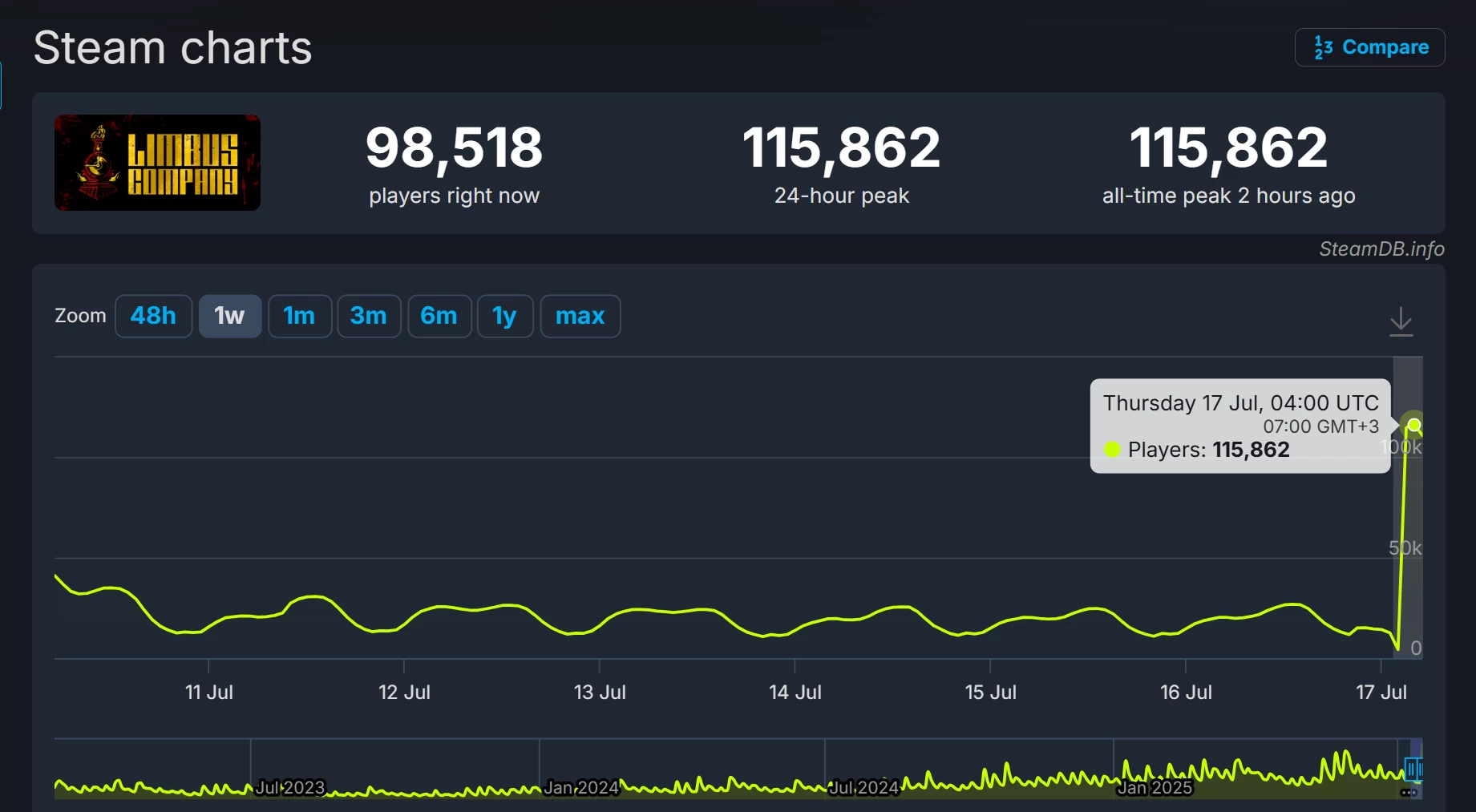
Task: Choose the 3m zoom option
Action: (369, 316)
